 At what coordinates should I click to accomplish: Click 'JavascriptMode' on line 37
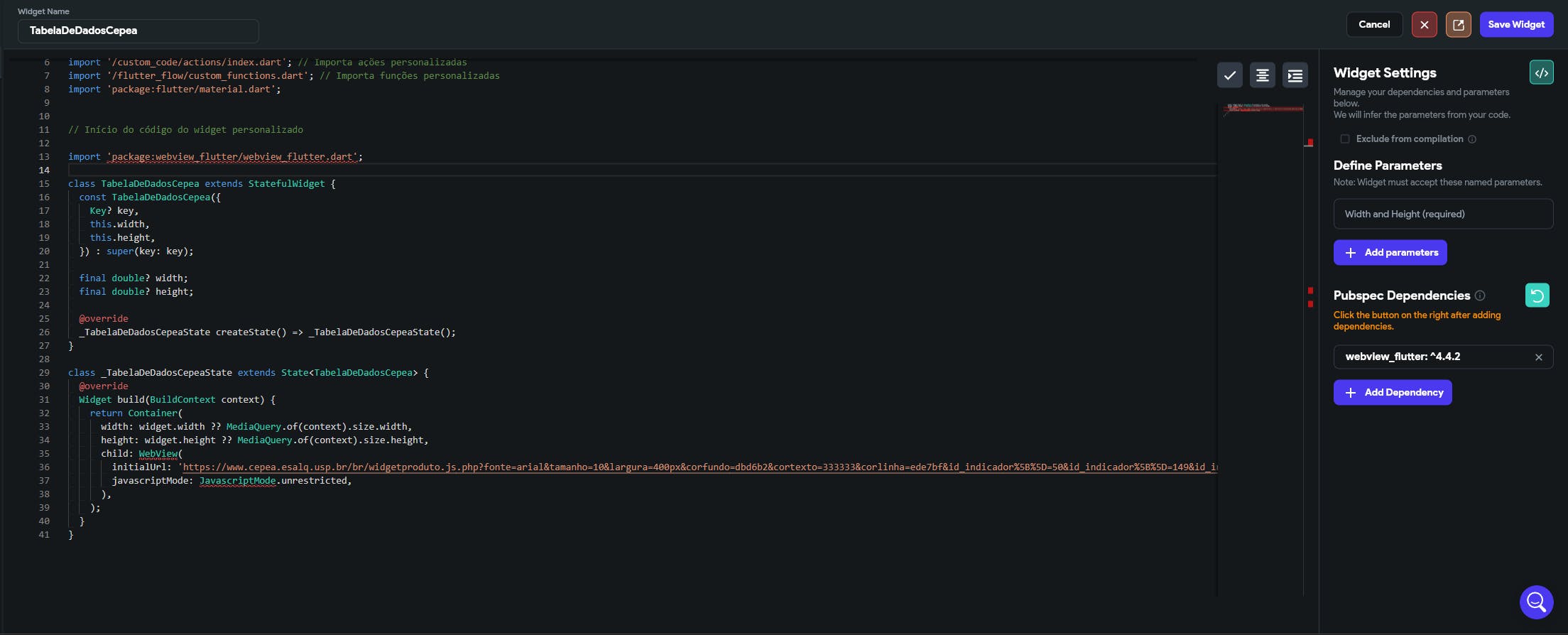[237, 480]
